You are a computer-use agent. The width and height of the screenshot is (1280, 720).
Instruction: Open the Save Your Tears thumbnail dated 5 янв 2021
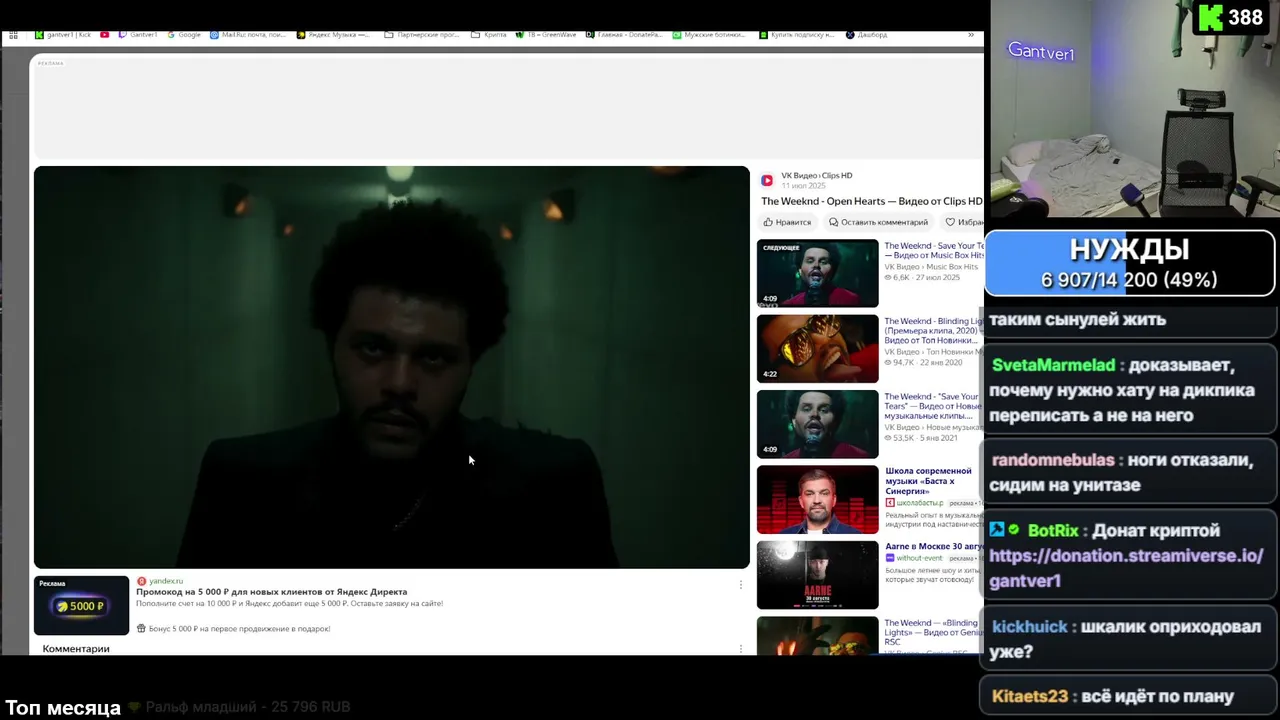coord(817,424)
